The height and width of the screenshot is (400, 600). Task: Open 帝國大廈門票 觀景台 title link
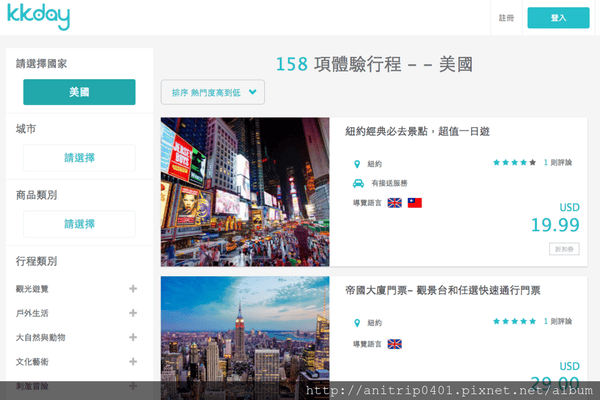click(443, 291)
